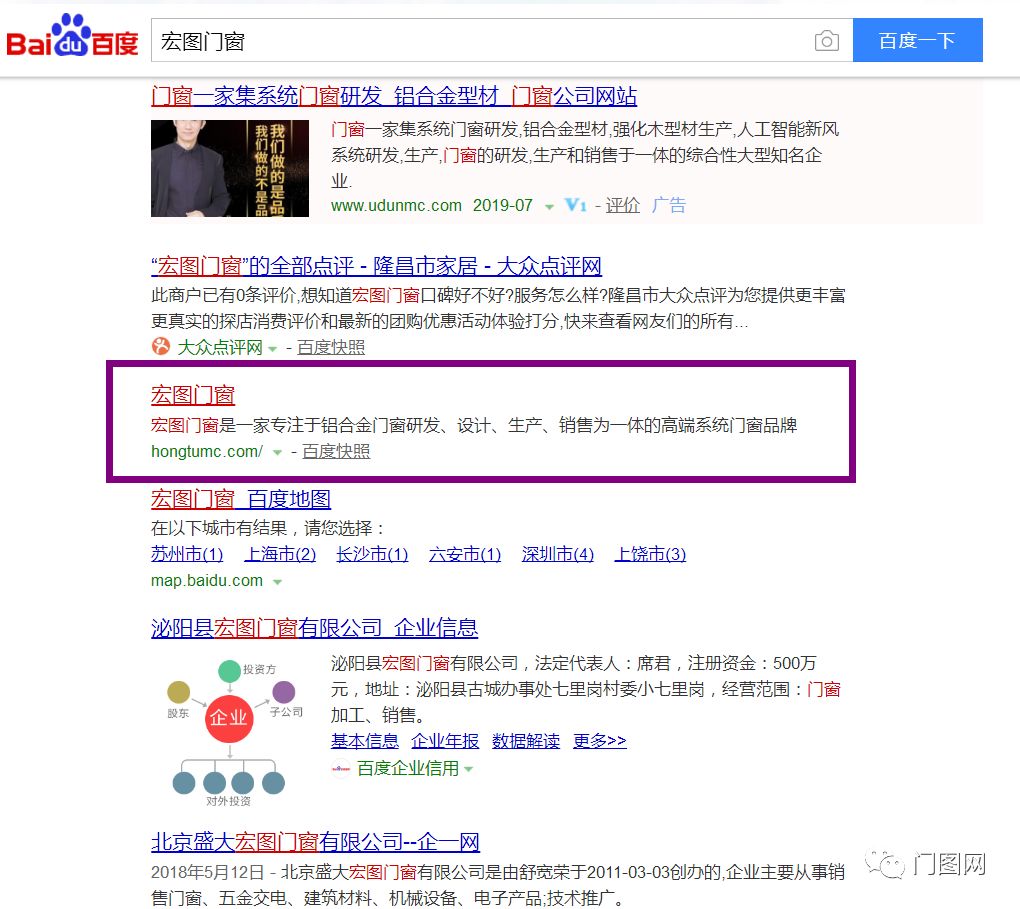Screen dimensions: 1020x909
Task: Click the 广告 label in ad result
Action: [x=669, y=206]
